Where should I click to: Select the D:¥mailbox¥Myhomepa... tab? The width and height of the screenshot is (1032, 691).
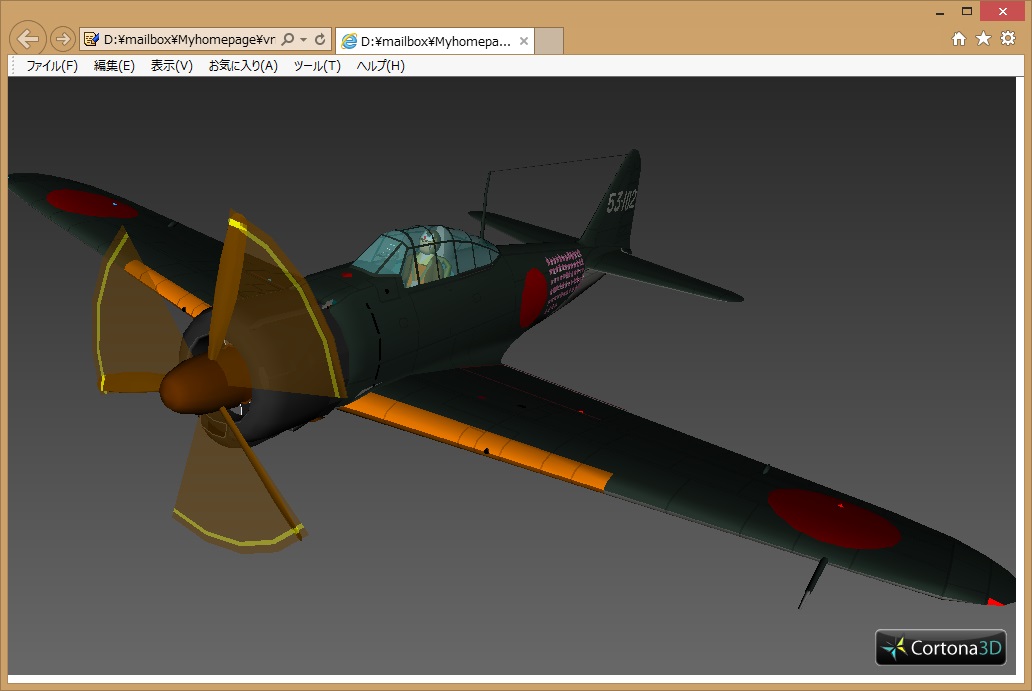point(428,41)
